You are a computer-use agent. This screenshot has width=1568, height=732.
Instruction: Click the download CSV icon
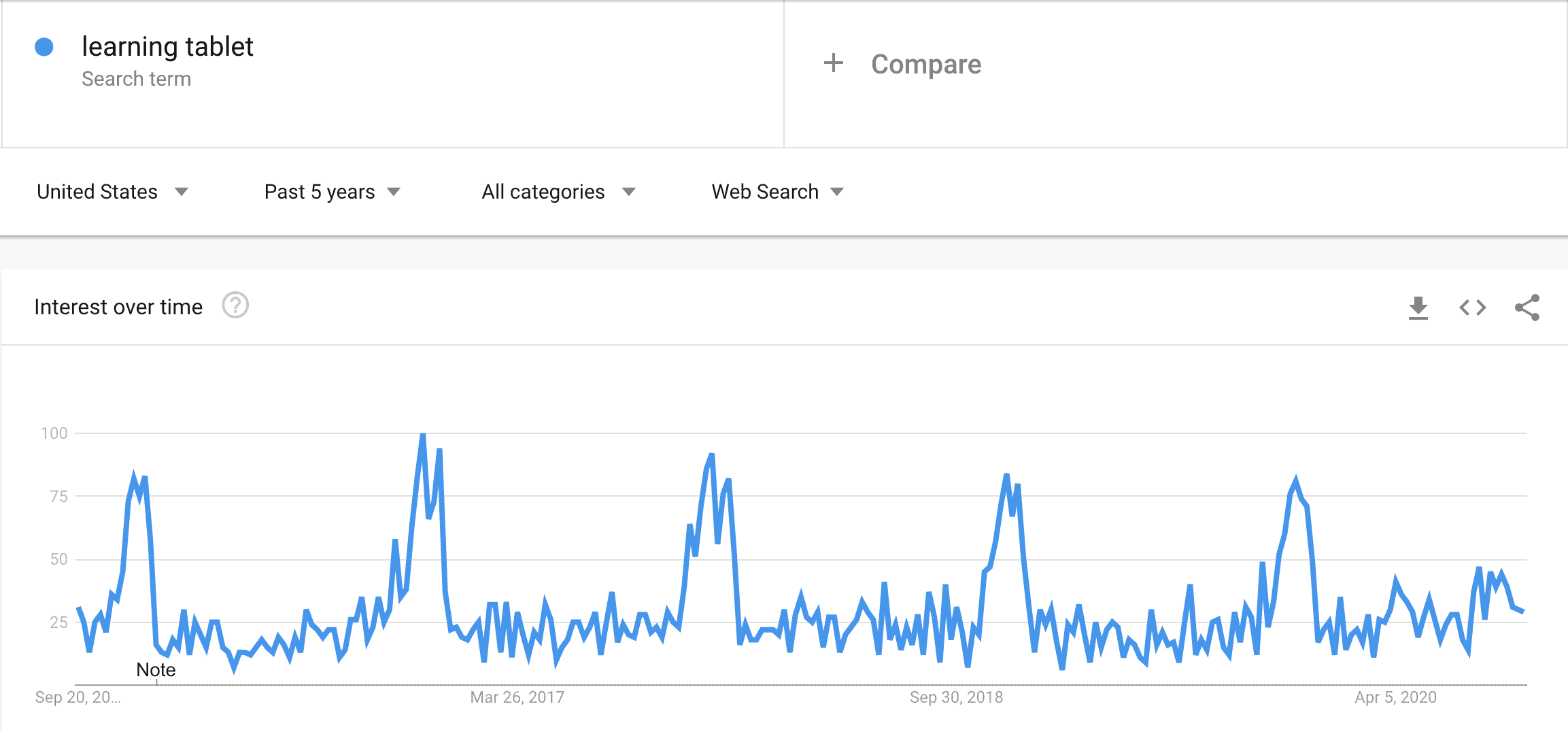(1418, 307)
